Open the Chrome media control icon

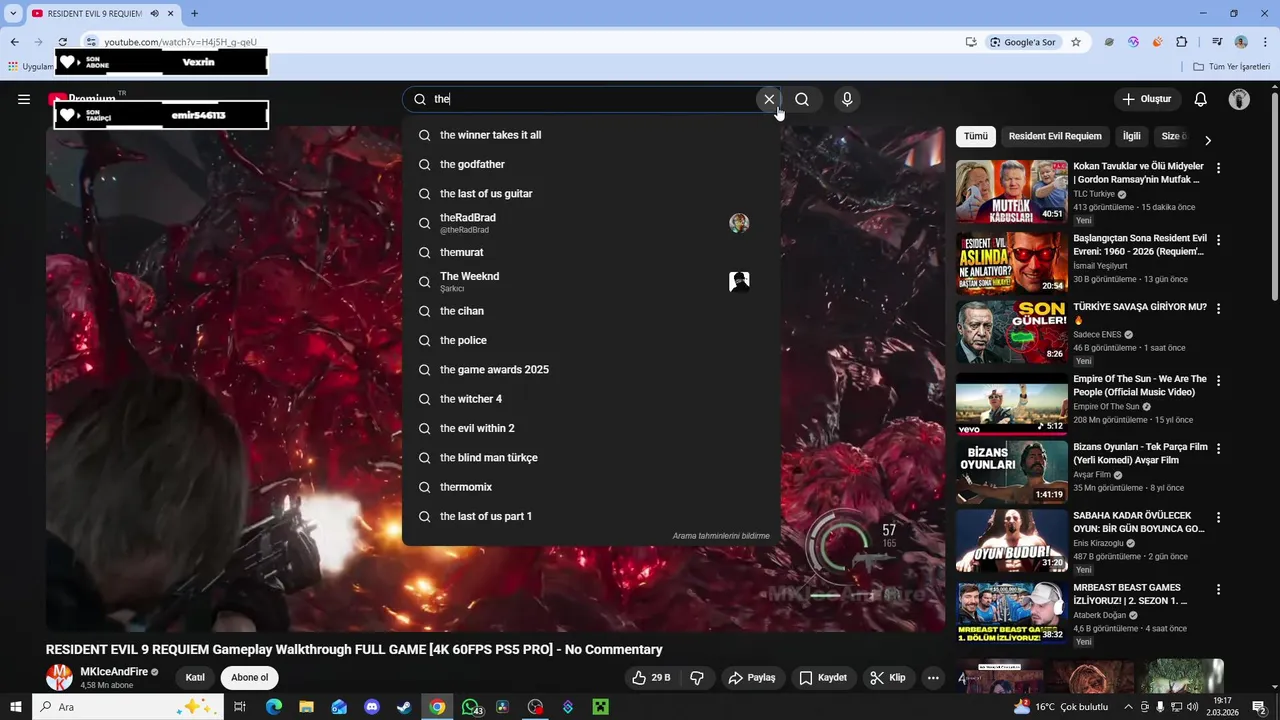(x=1217, y=42)
